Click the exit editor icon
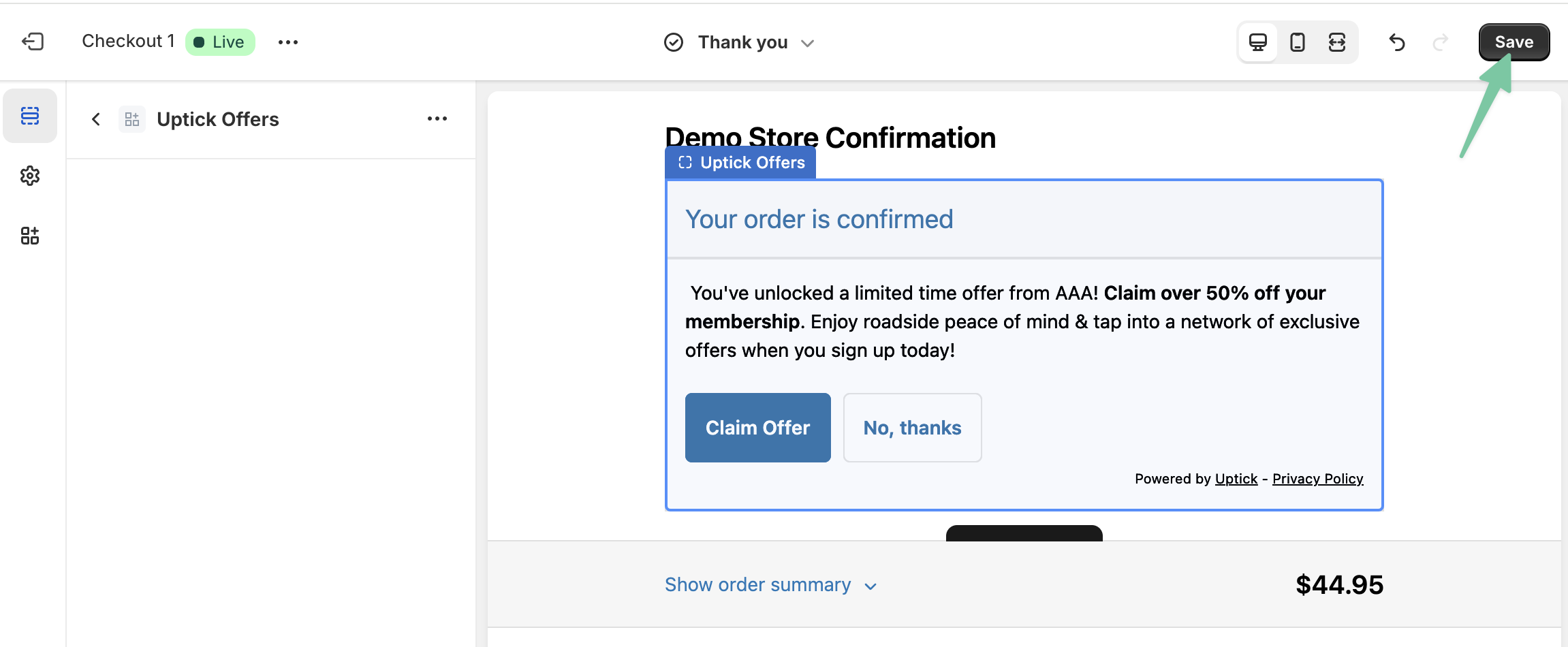The image size is (1568, 647). (x=33, y=42)
